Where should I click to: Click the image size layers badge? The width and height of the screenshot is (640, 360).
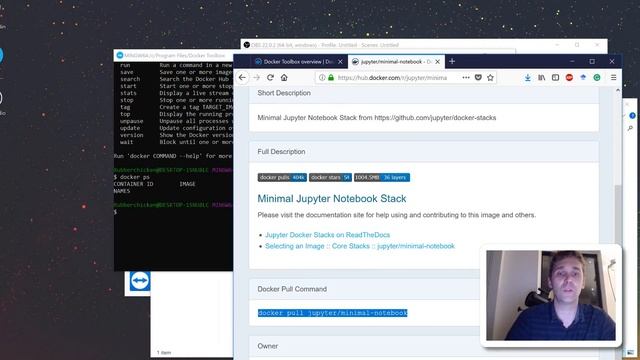click(382, 178)
